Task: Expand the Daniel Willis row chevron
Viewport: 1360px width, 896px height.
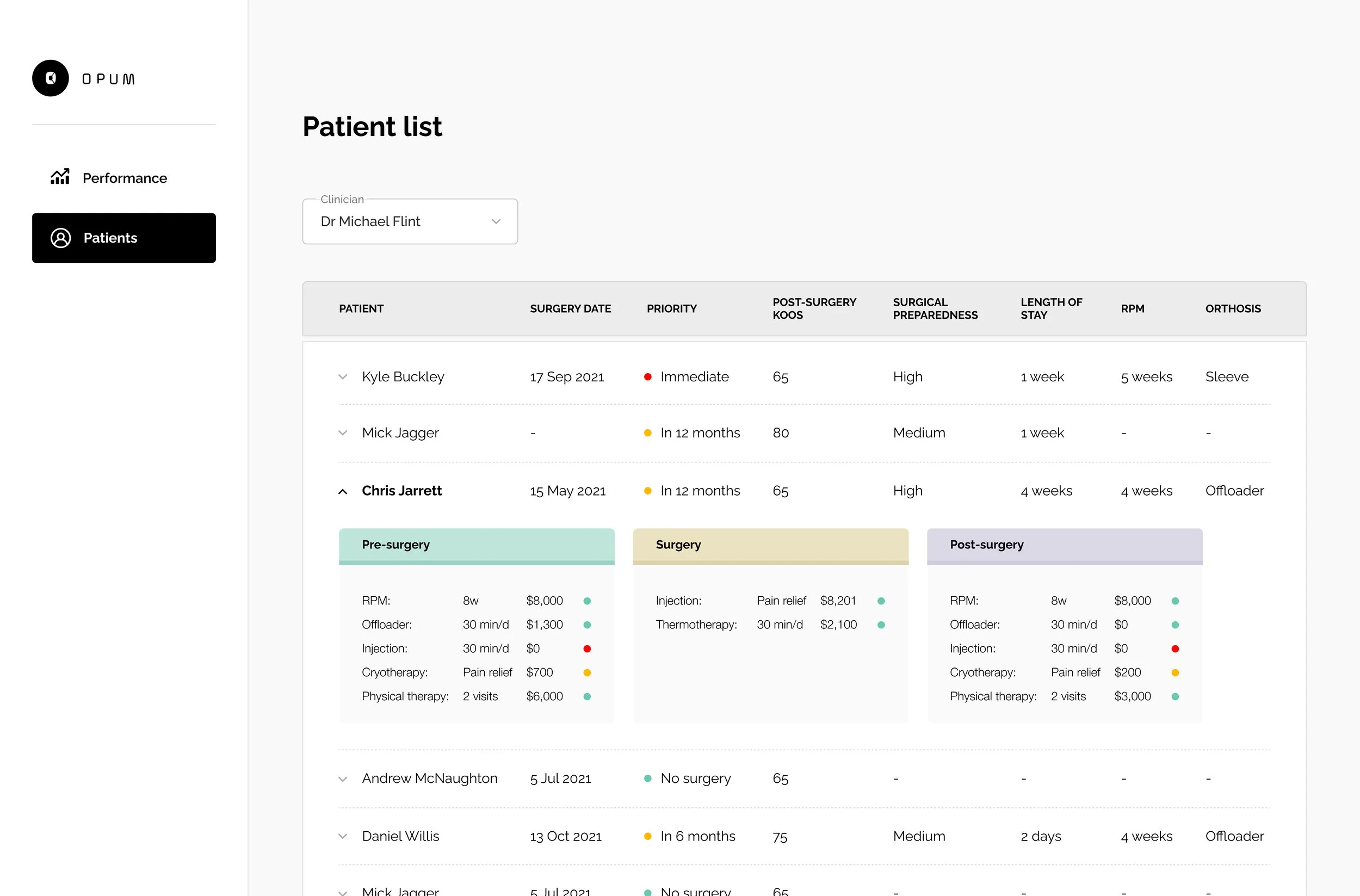Action: click(x=343, y=836)
